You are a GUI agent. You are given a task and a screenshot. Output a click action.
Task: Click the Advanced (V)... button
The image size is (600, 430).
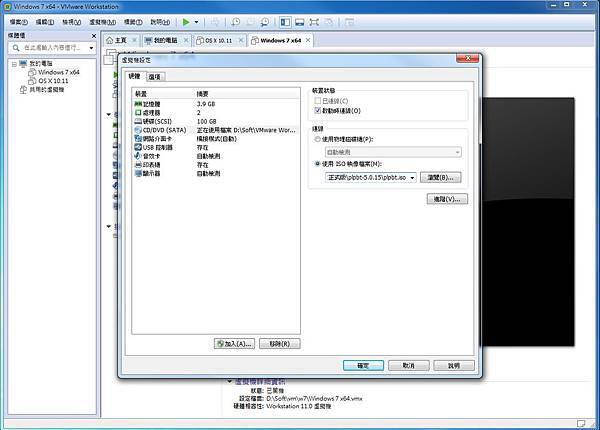pos(447,199)
